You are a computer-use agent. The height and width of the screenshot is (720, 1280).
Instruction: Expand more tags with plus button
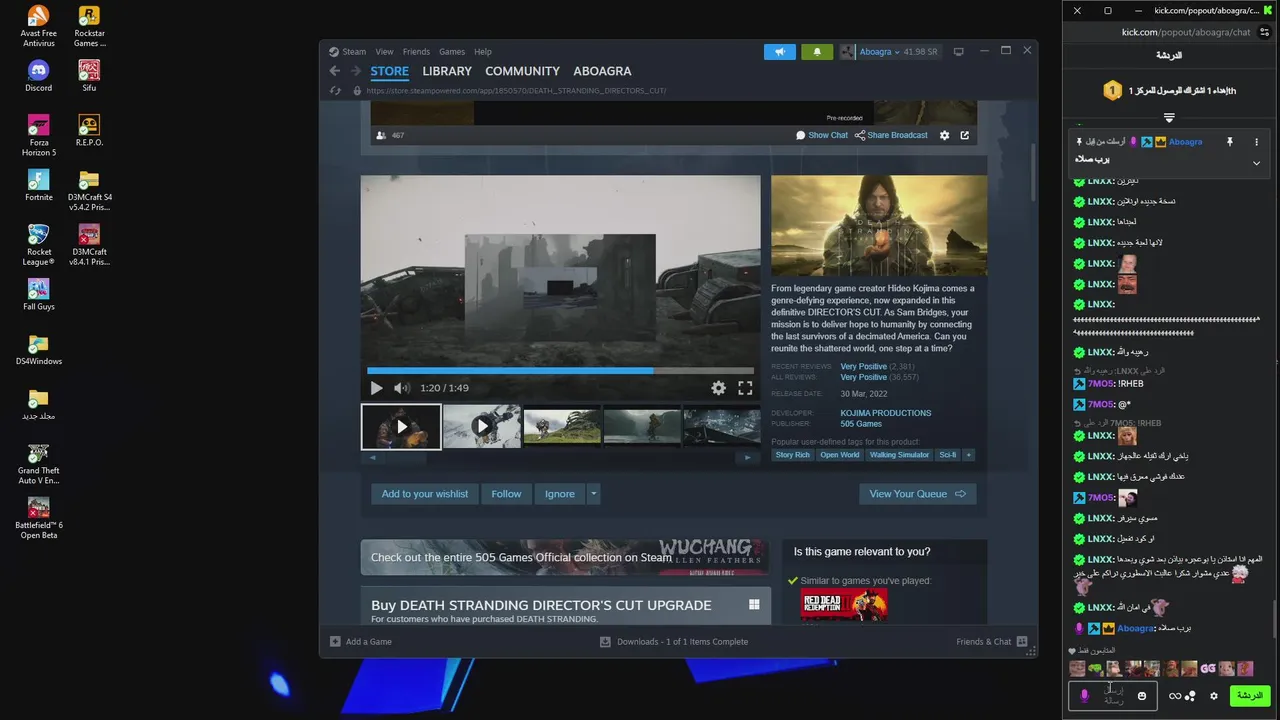(968, 455)
